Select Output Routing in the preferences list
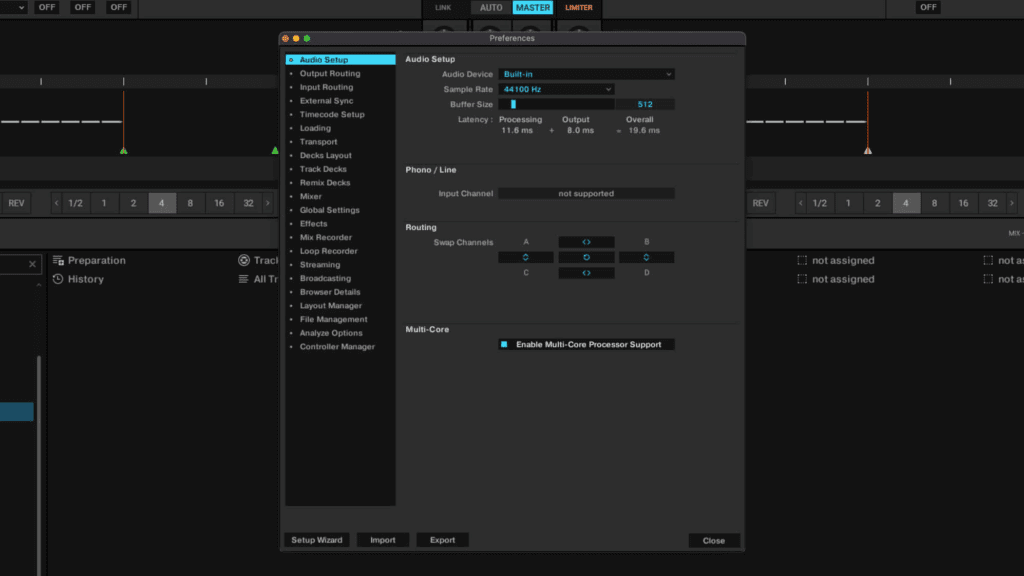The height and width of the screenshot is (576, 1024). click(x=330, y=74)
